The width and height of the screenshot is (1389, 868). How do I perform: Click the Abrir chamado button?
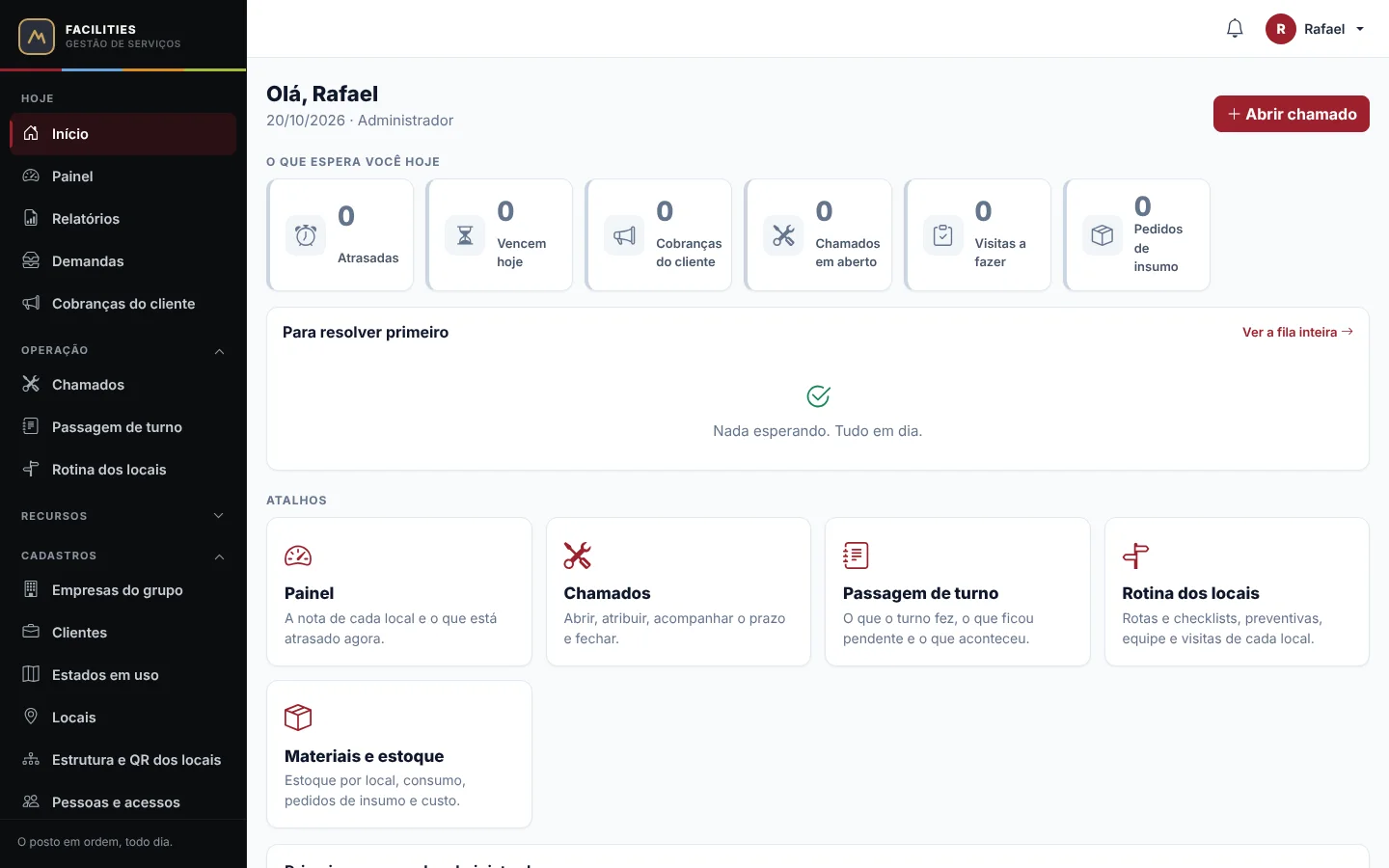click(1292, 114)
